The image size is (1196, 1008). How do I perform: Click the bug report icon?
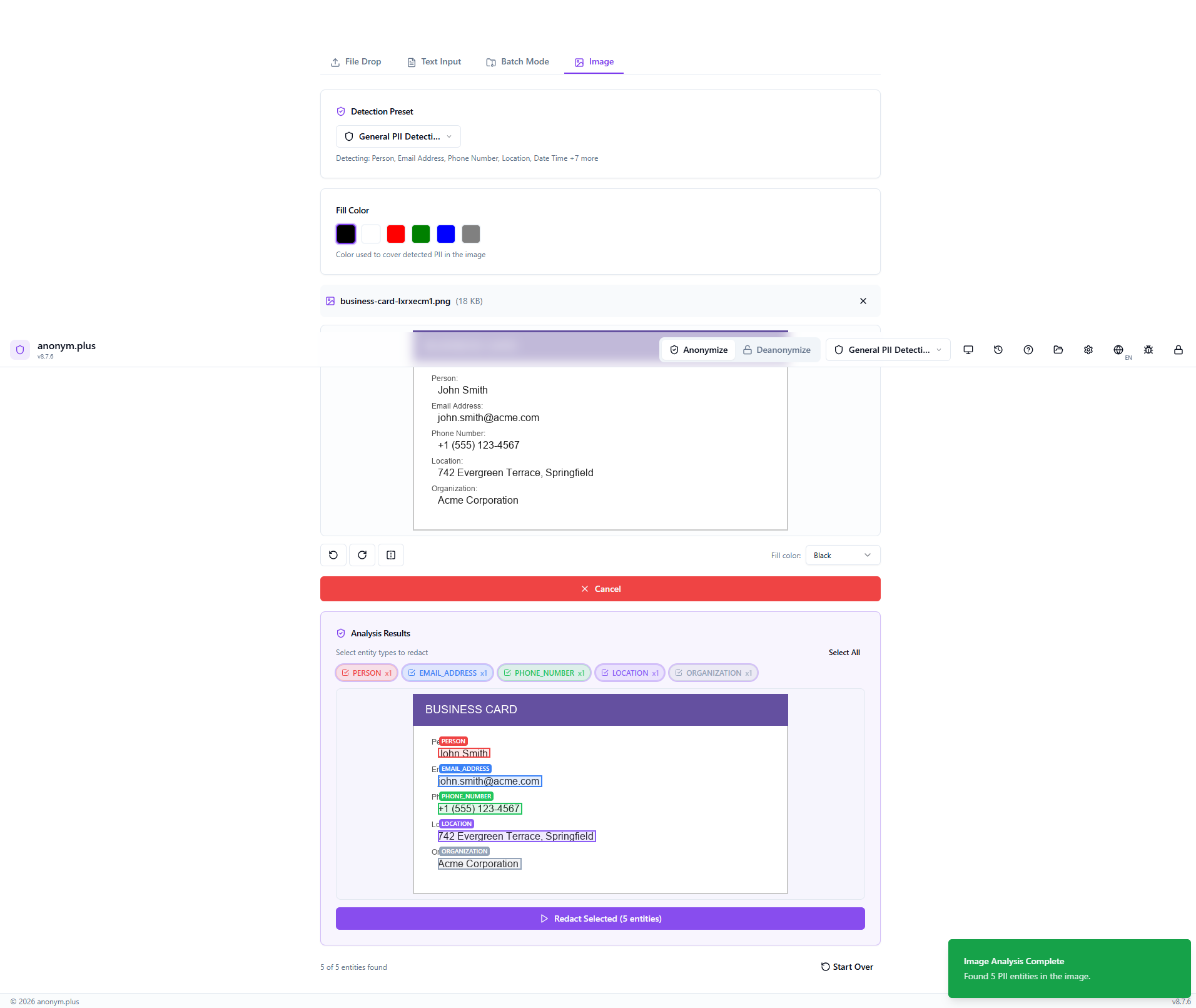(1148, 350)
